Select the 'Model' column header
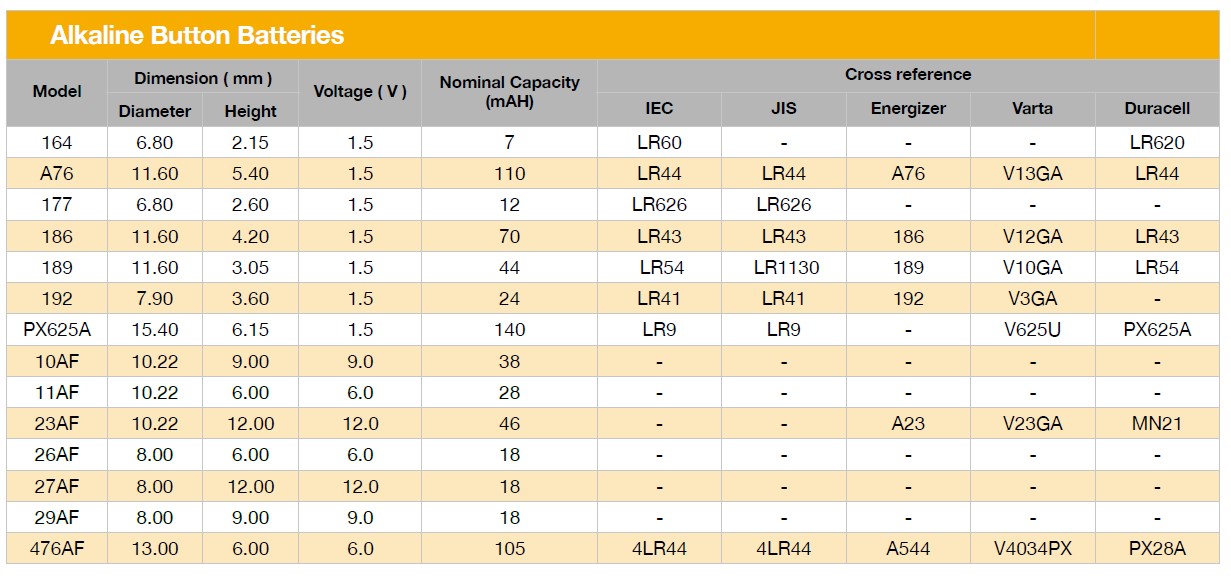 [57, 92]
